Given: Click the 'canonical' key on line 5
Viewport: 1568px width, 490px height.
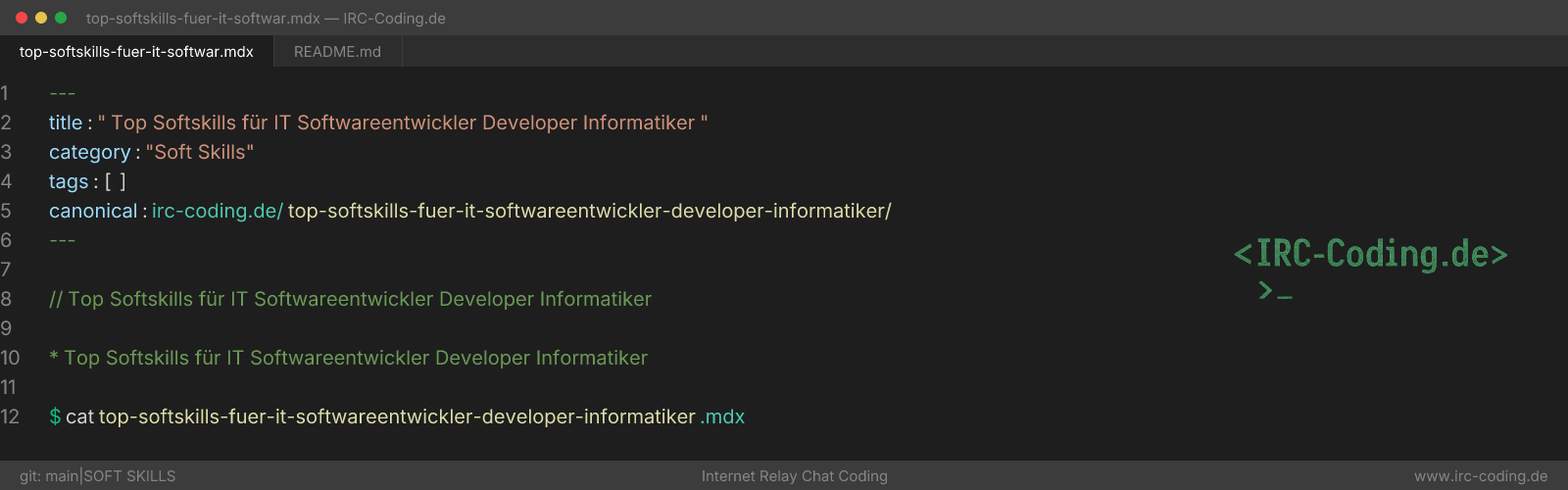Looking at the screenshot, I should 93,211.
